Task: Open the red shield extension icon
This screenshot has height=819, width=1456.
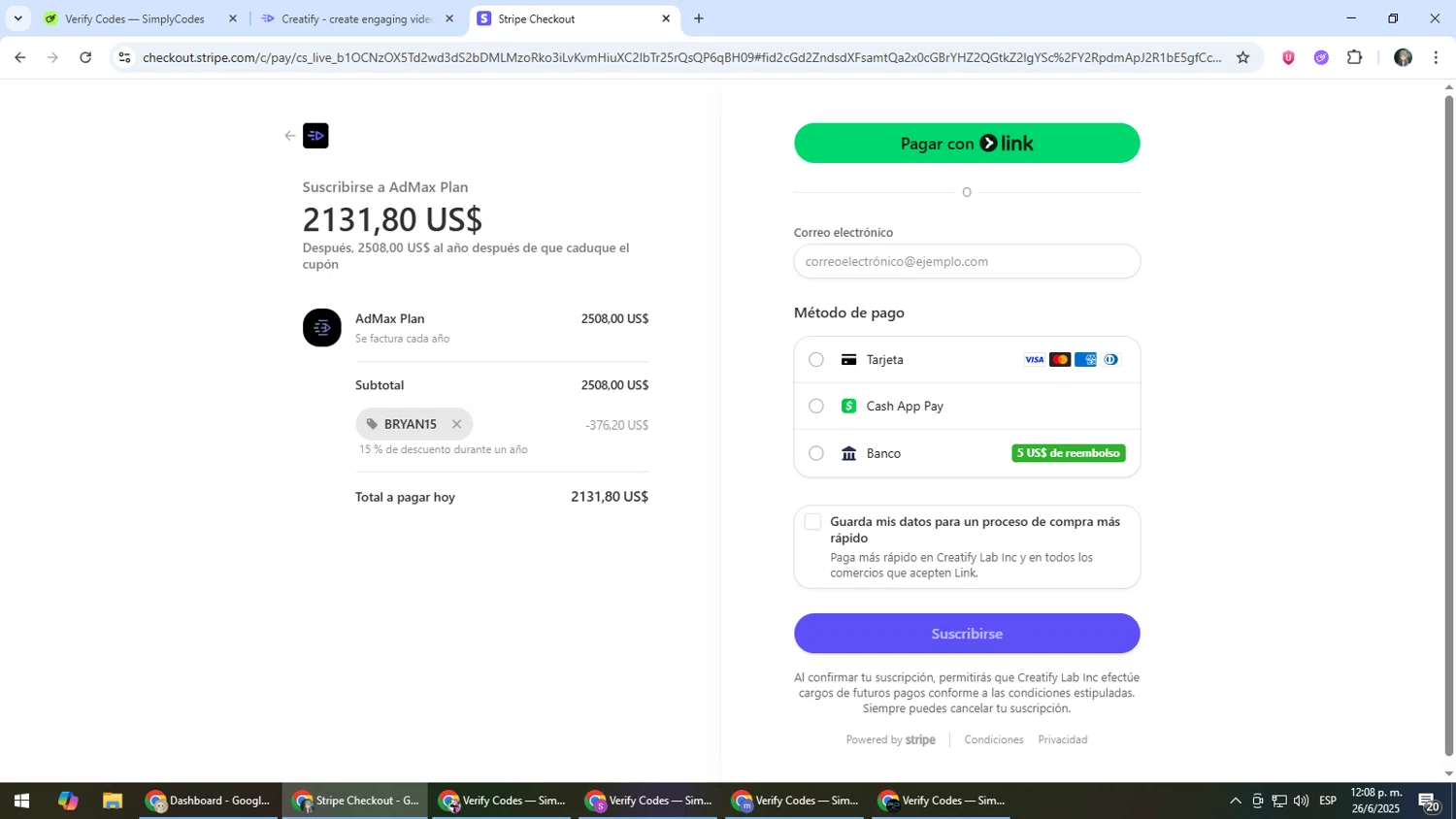Action: click(x=1288, y=57)
